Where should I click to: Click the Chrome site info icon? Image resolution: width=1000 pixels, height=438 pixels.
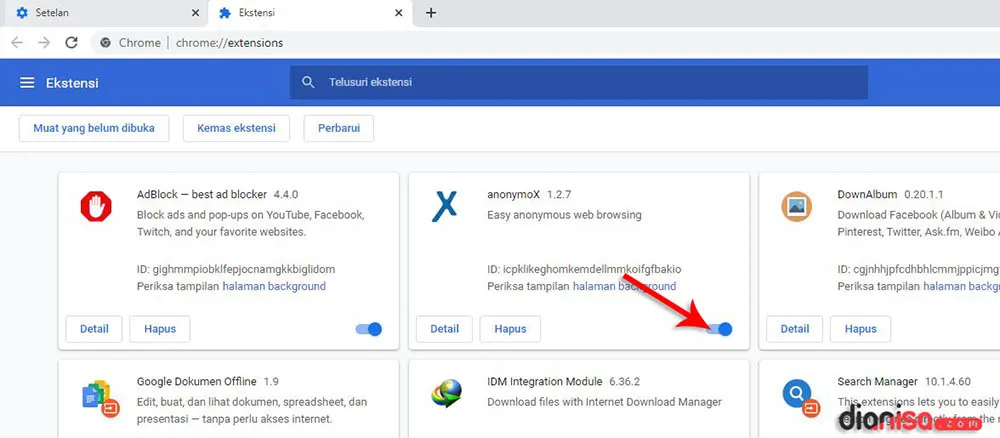coord(105,43)
